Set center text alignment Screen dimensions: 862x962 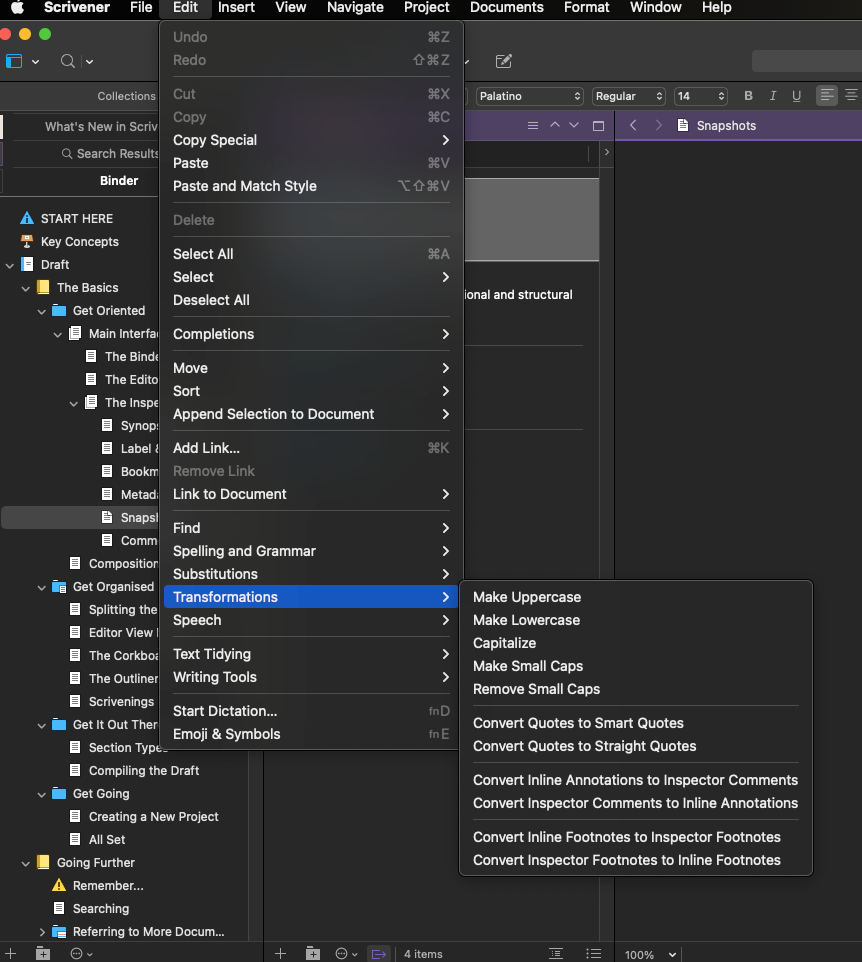click(851, 95)
